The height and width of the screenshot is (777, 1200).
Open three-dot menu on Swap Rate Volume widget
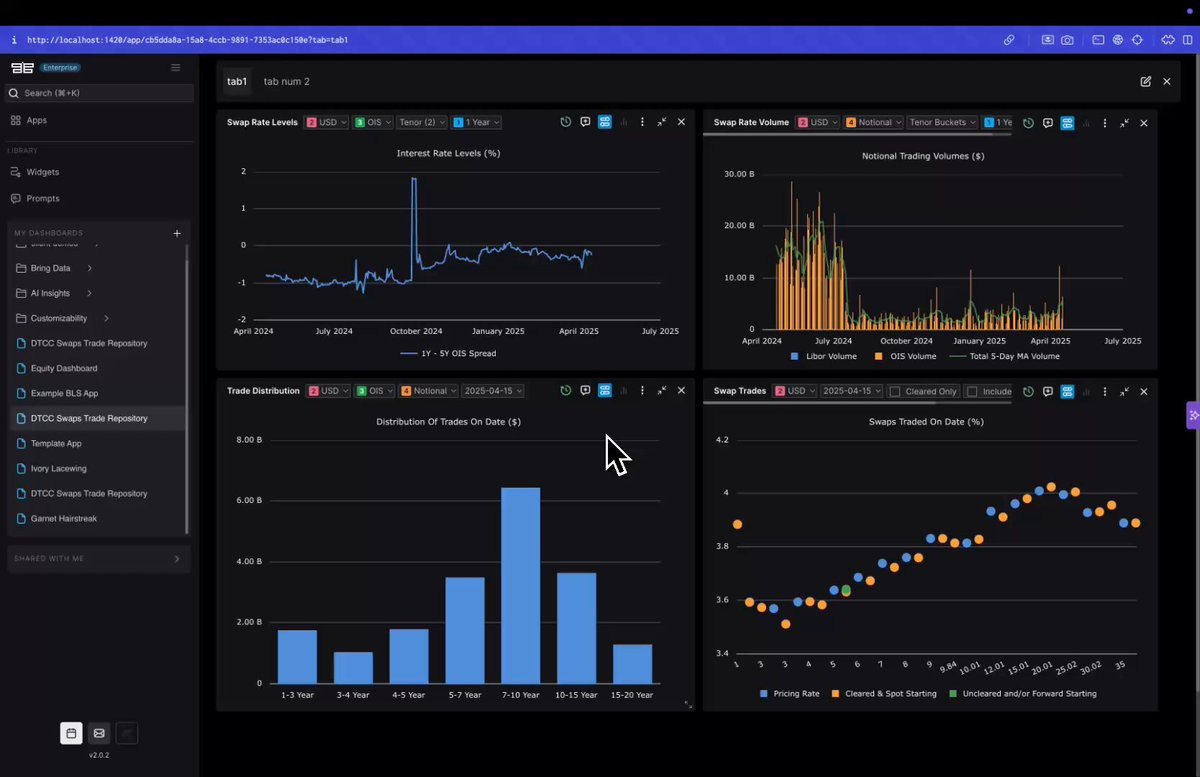pyautogui.click(x=1106, y=123)
